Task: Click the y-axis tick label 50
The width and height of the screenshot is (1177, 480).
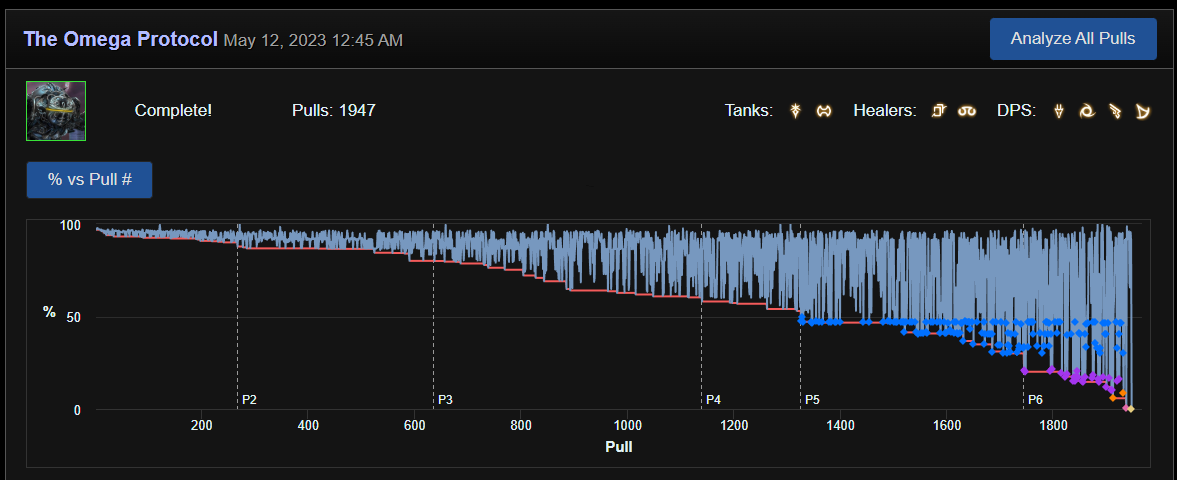Action: (72, 318)
